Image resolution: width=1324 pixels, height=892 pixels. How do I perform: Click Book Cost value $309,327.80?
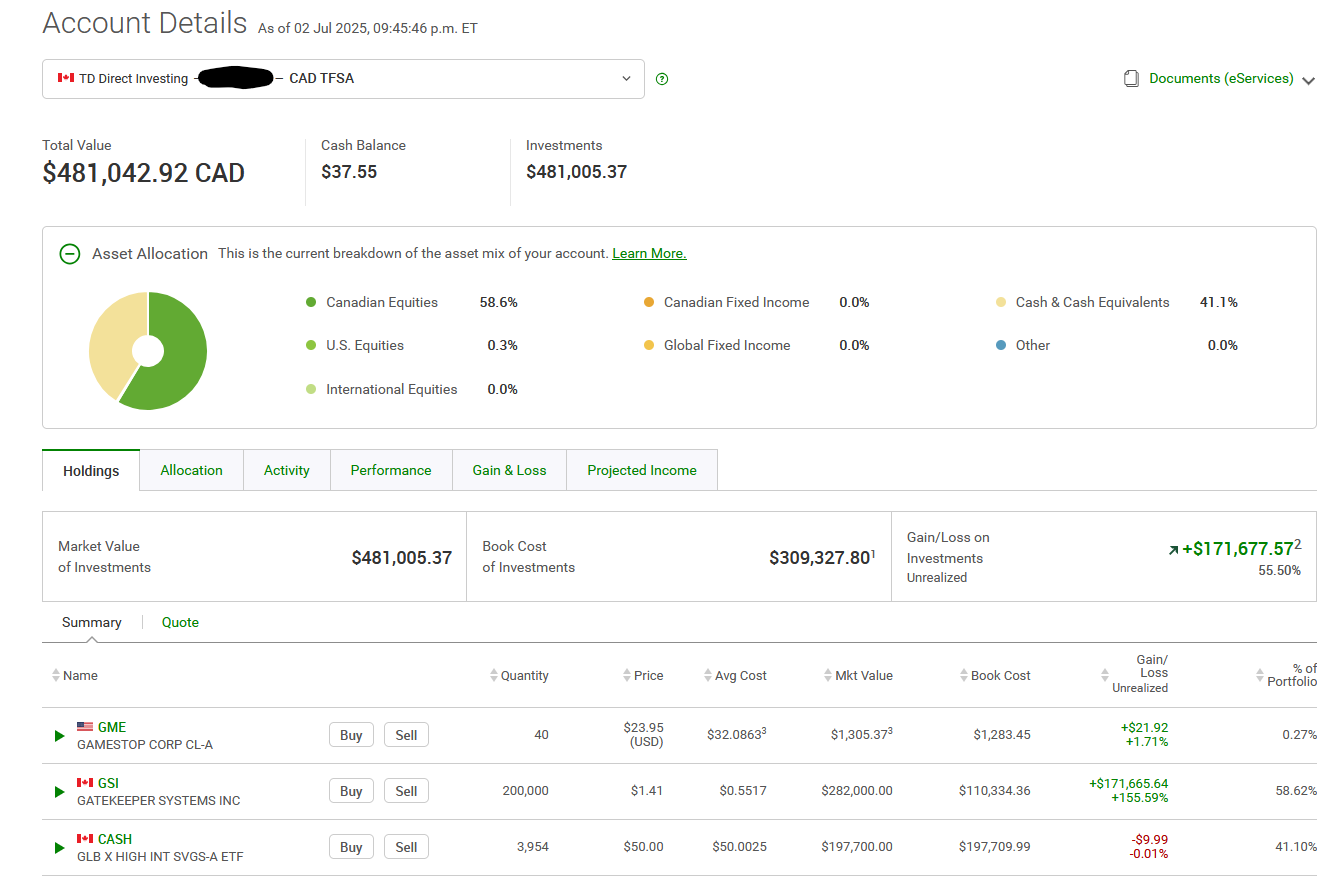pyautogui.click(x=820, y=558)
